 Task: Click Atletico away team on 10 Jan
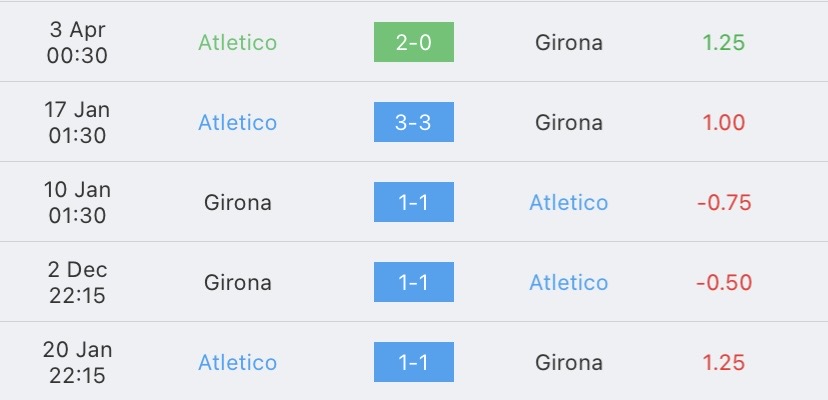[569, 202]
